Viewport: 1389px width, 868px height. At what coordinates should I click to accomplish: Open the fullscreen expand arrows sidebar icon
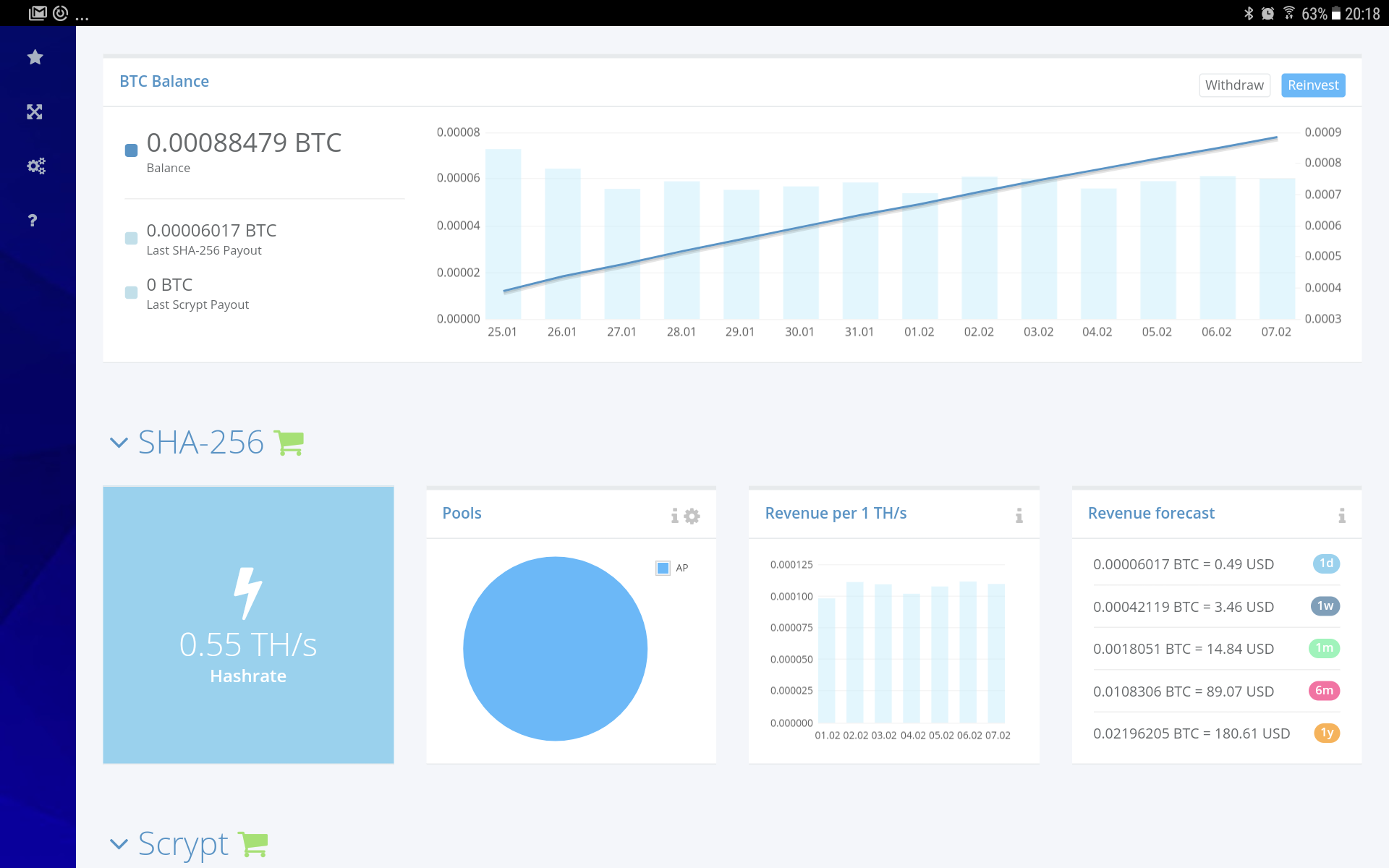(35, 112)
